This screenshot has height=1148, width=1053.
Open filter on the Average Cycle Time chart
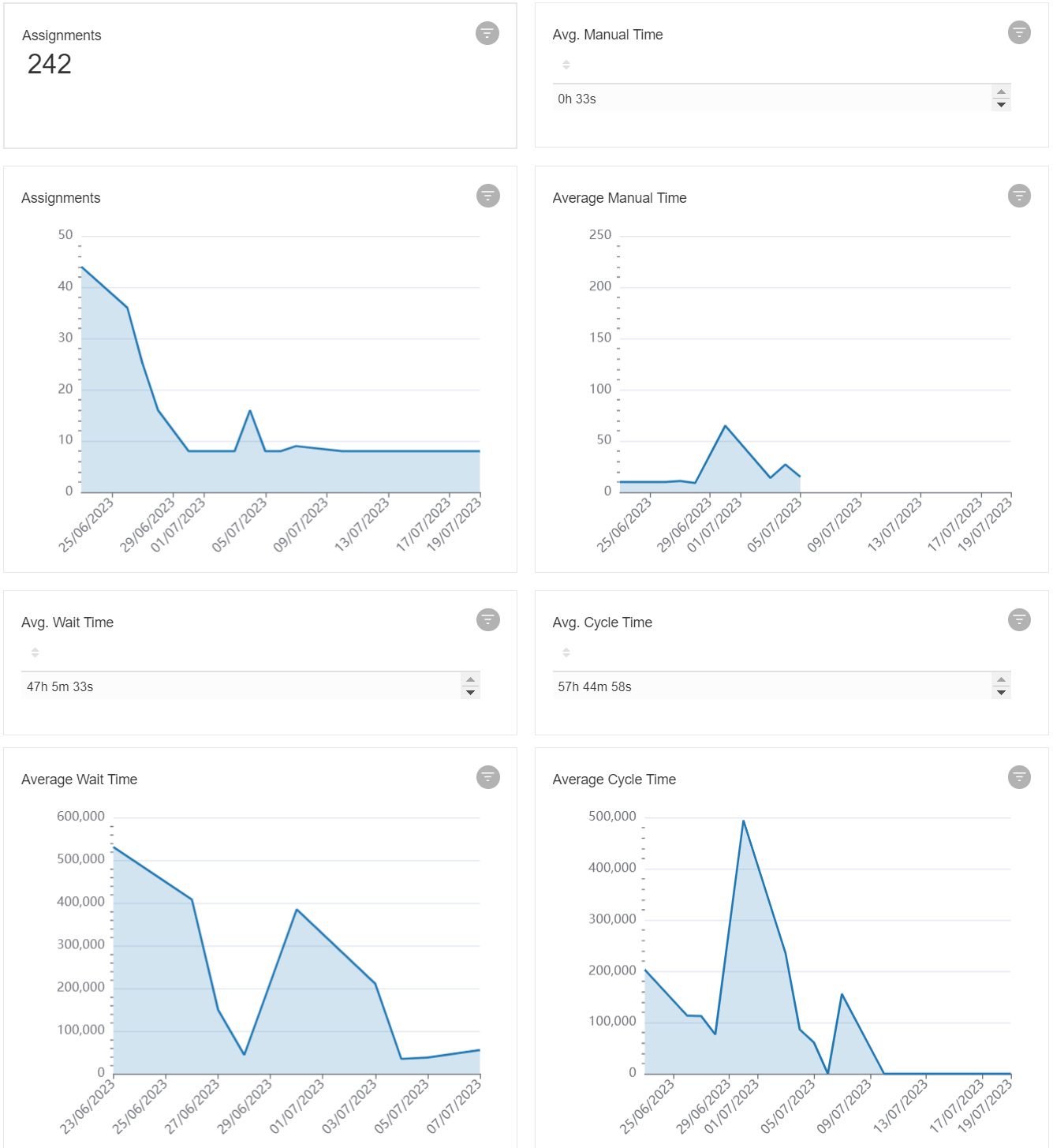click(x=1019, y=777)
